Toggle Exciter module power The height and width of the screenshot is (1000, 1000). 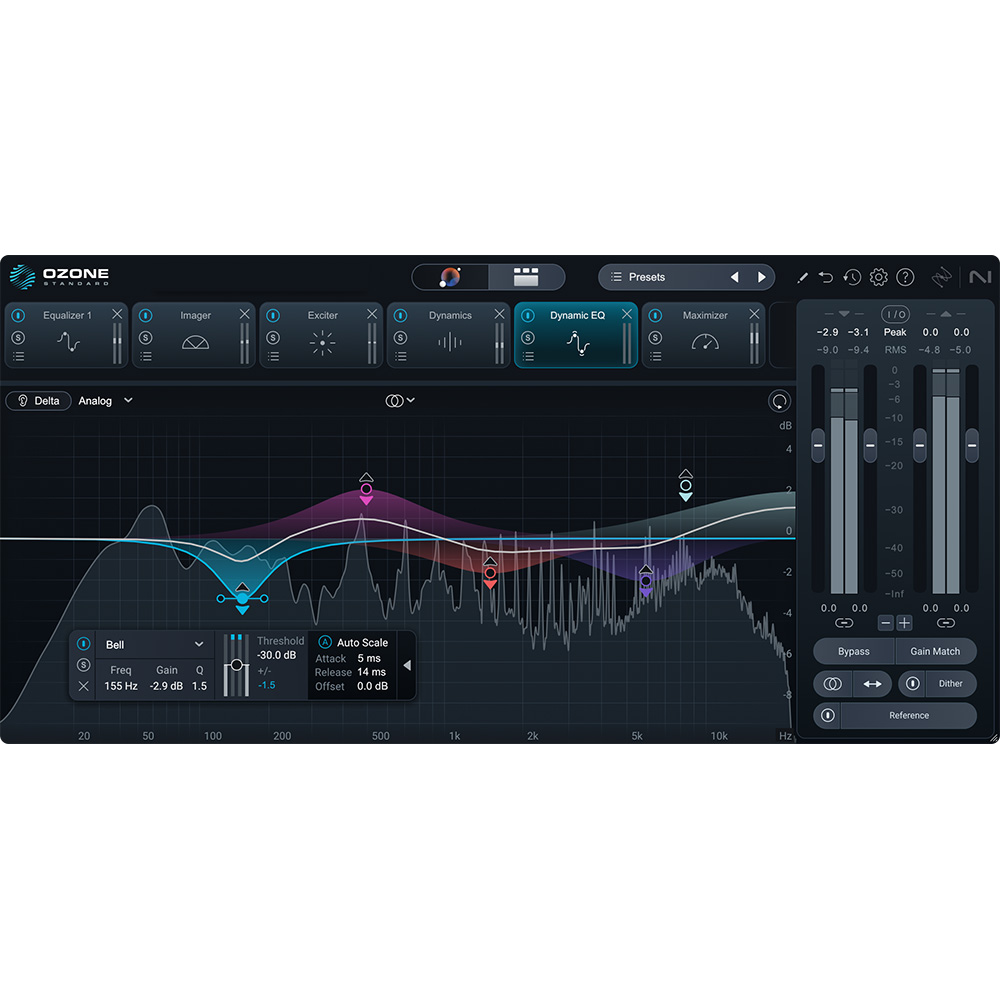[x=274, y=315]
